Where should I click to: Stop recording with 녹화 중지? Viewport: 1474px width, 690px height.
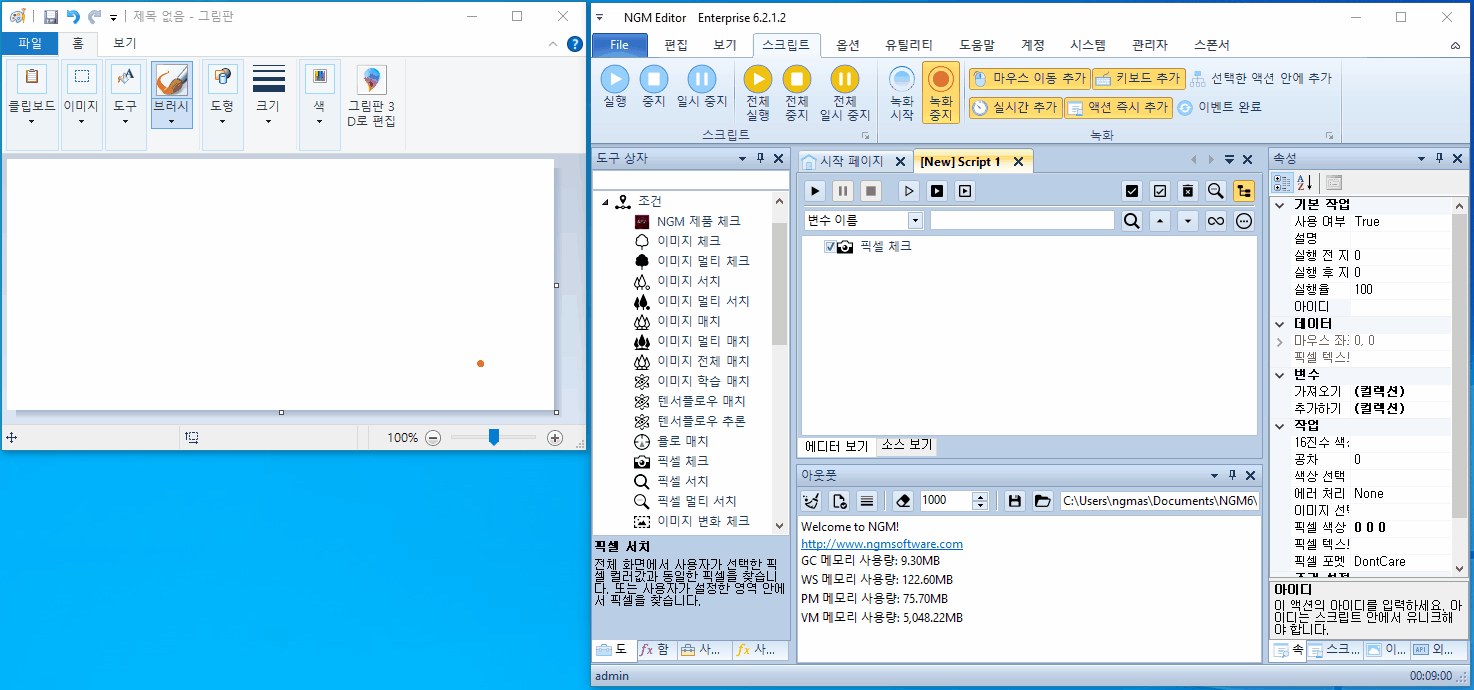coord(940,93)
